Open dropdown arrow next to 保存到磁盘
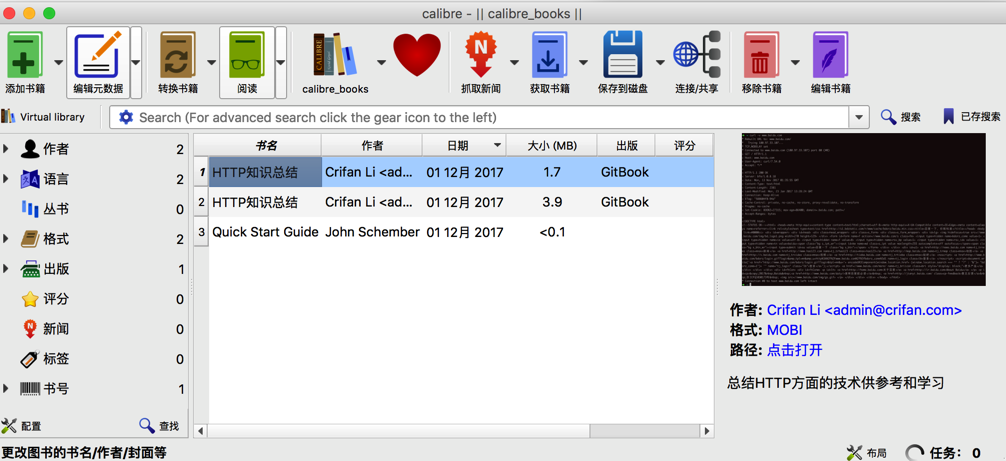The image size is (1006, 461). coord(660,62)
